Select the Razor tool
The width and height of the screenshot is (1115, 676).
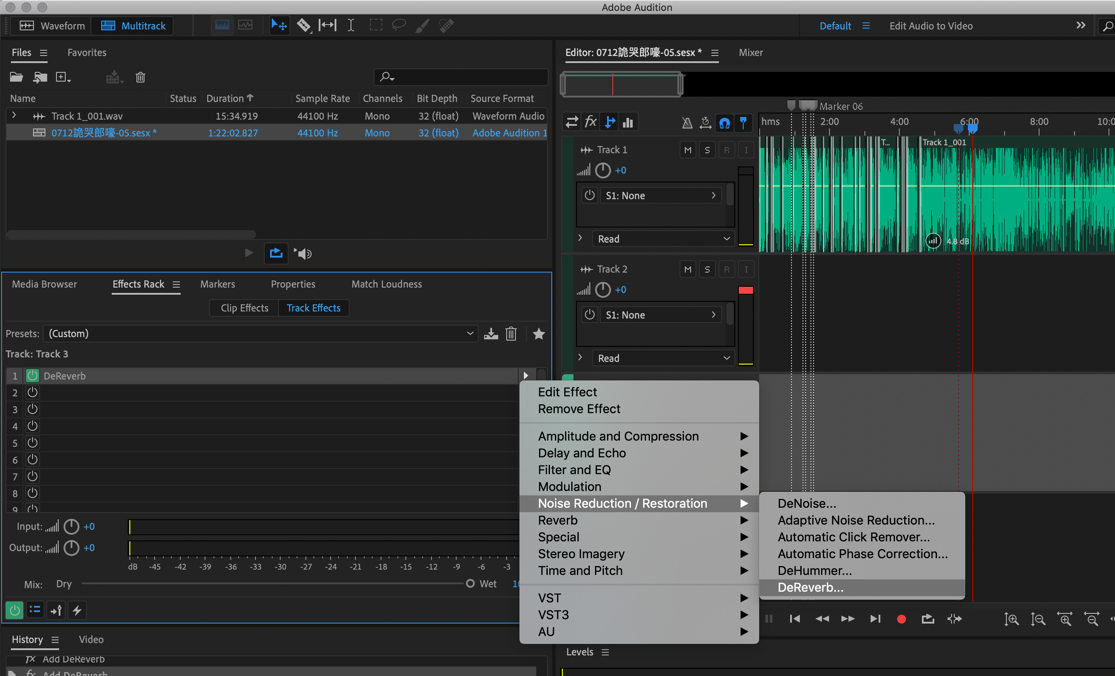304,26
